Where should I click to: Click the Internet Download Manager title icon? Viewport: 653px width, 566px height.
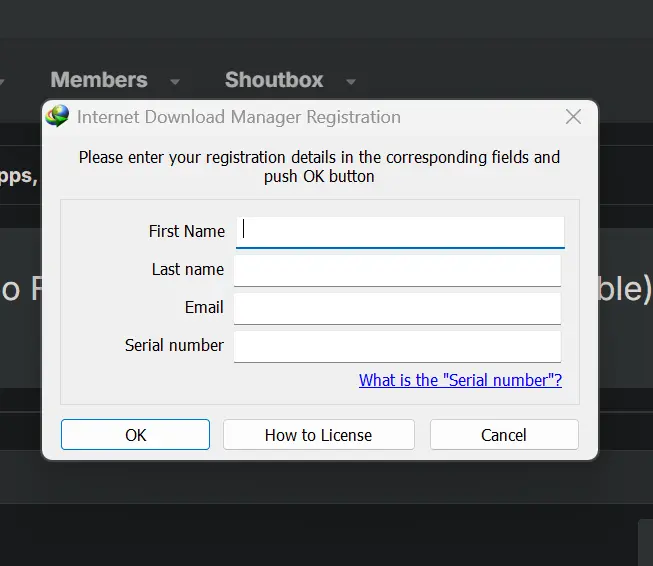57,116
